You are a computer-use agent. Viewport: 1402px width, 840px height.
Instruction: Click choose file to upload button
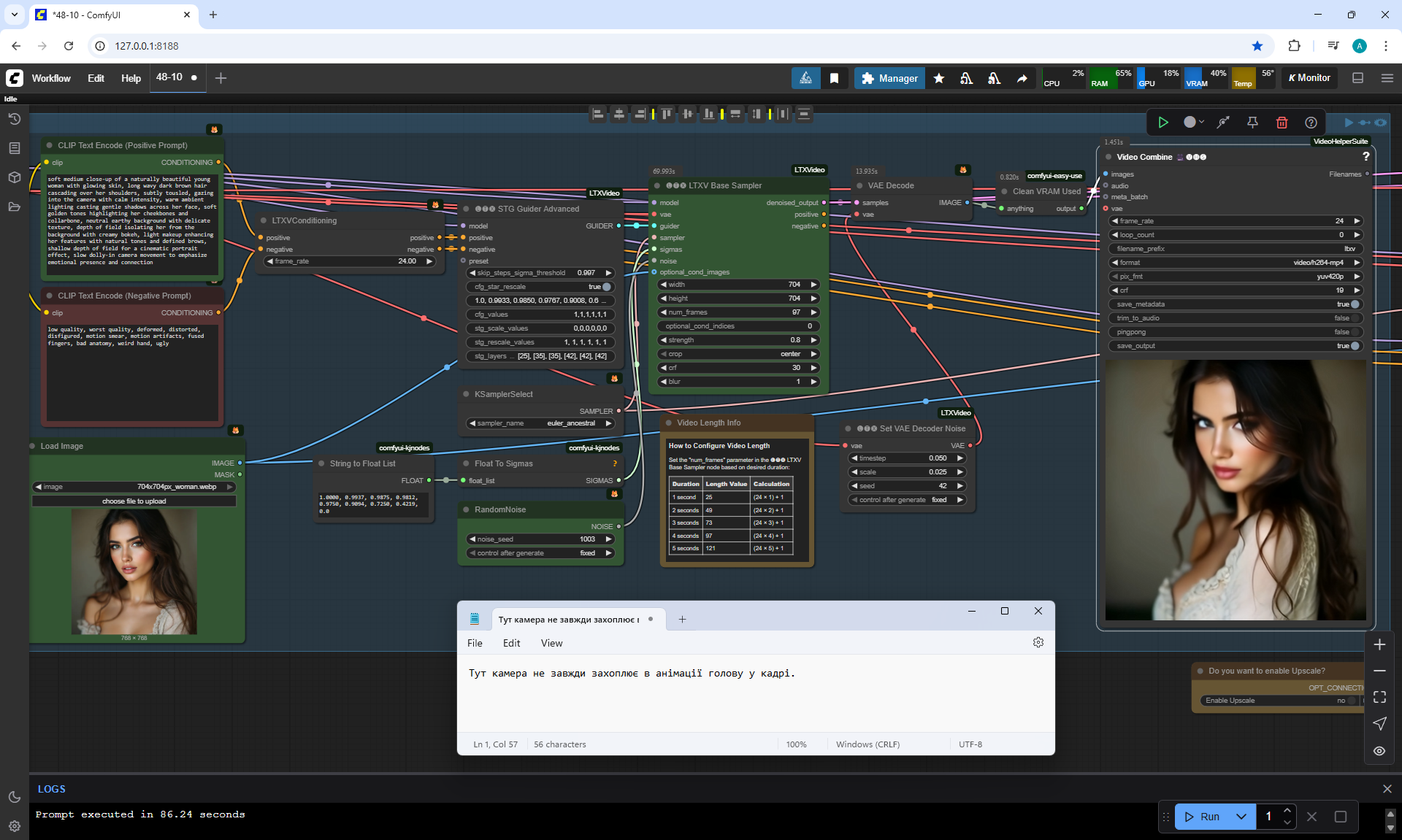click(134, 501)
